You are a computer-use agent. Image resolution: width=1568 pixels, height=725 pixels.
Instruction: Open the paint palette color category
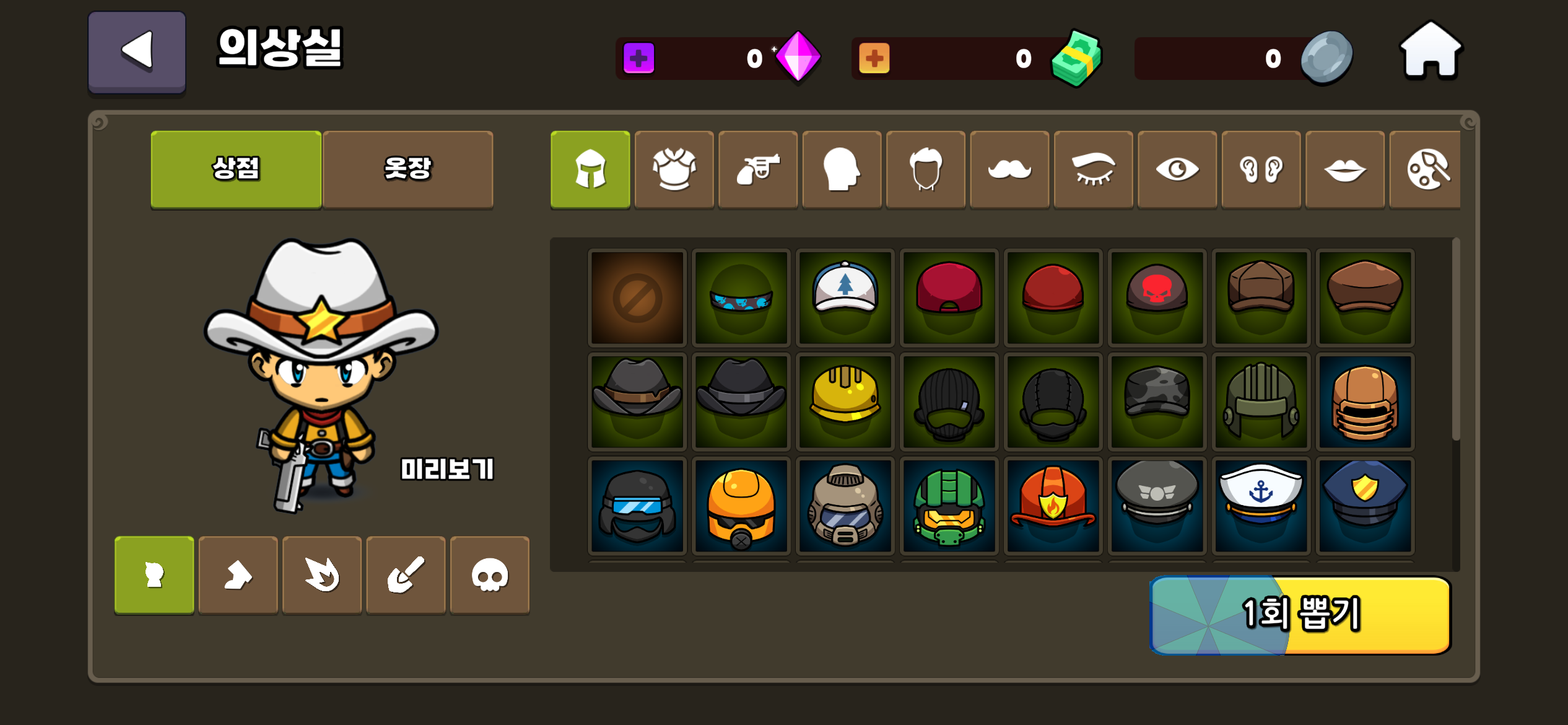point(1425,170)
